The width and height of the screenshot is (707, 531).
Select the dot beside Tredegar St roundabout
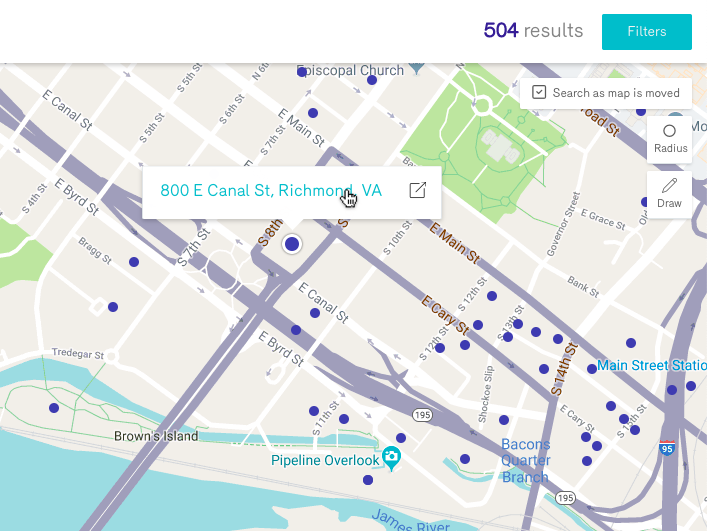[113, 307]
